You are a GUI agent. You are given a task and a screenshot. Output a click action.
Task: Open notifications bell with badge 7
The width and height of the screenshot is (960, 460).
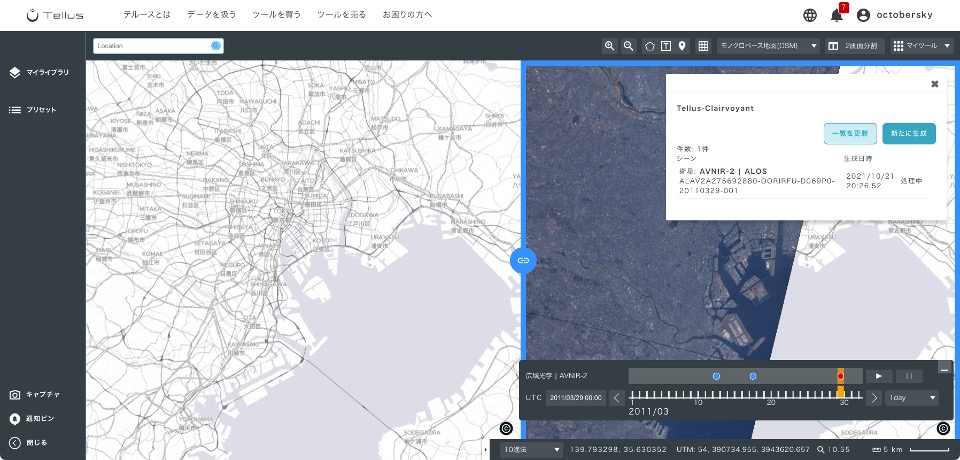click(838, 14)
